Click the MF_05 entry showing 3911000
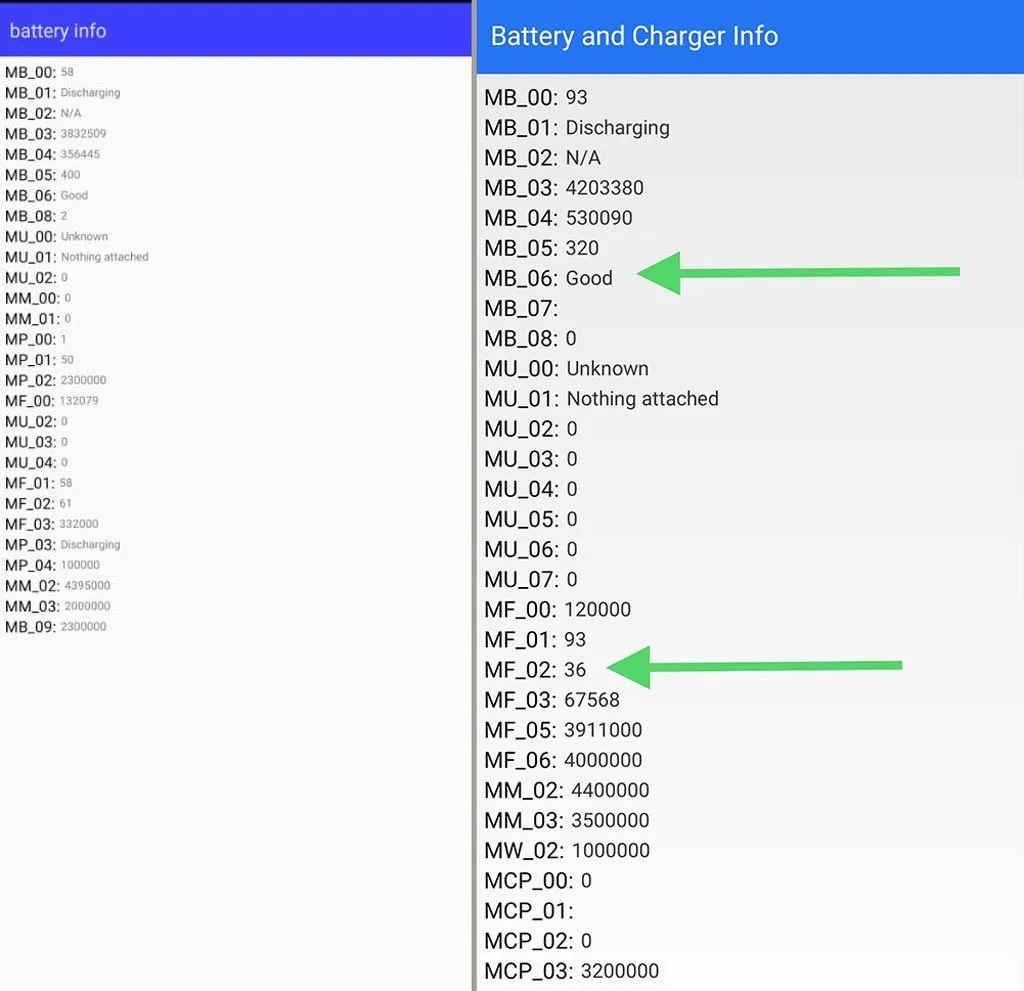This screenshot has width=1024, height=991. click(563, 730)
